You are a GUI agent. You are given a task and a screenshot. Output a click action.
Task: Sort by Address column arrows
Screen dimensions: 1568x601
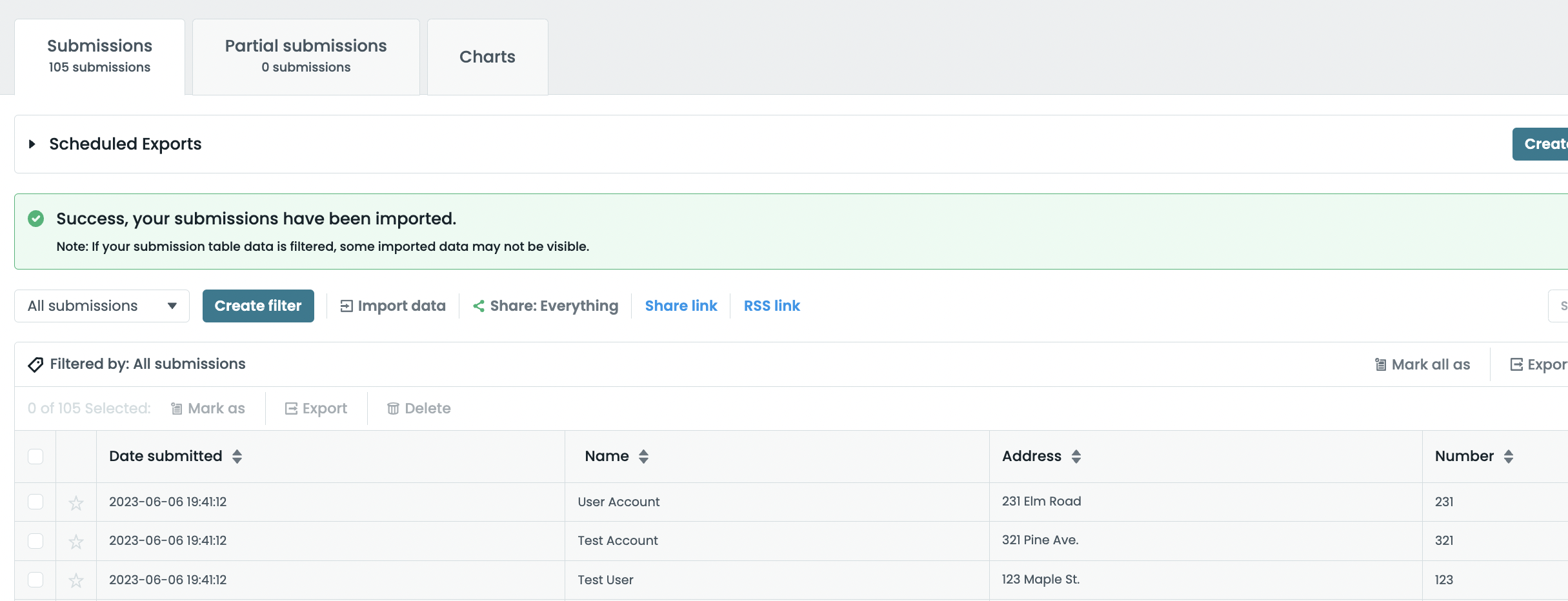pyautogui.click(x=1076, y=457)
